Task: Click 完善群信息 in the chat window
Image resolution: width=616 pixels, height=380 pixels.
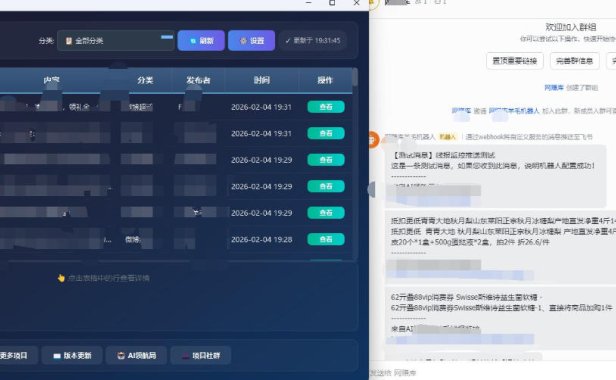Action: pos(574,61)
